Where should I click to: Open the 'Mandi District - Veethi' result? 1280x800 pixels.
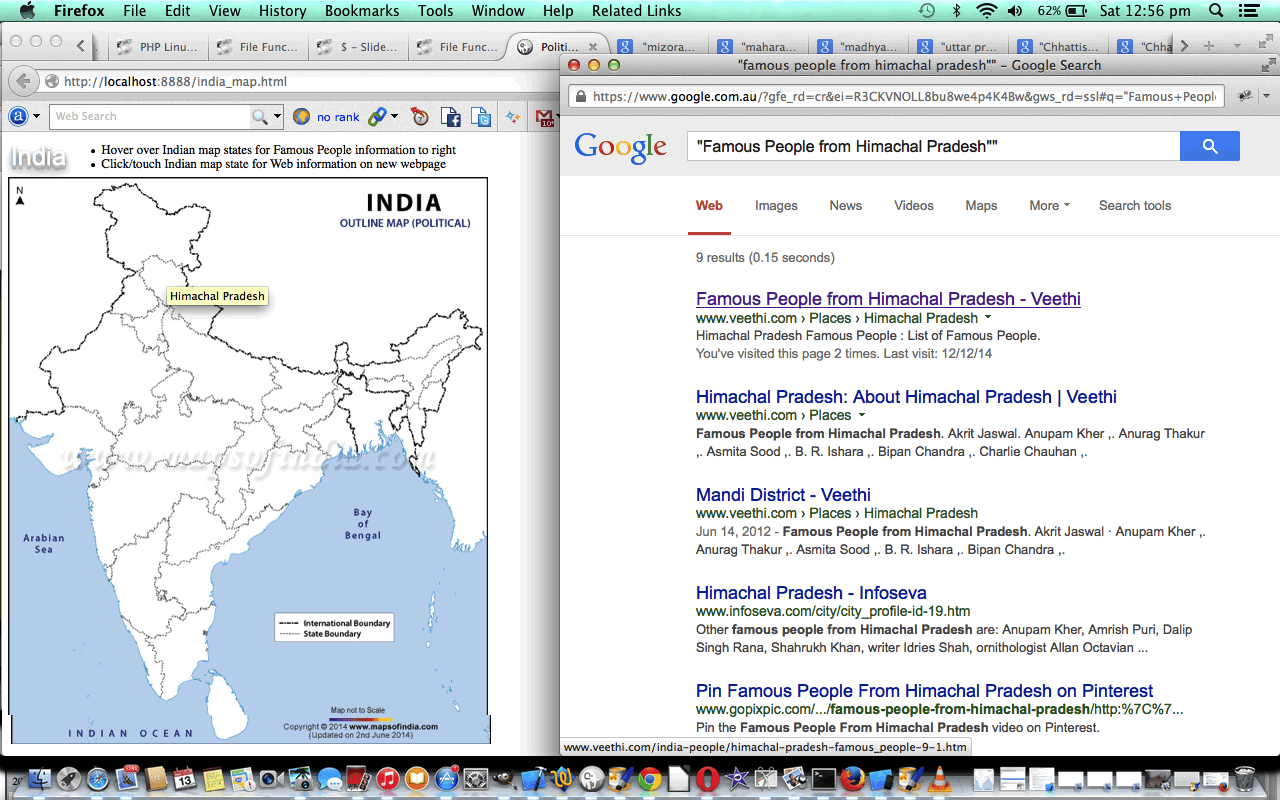[783, 494]
